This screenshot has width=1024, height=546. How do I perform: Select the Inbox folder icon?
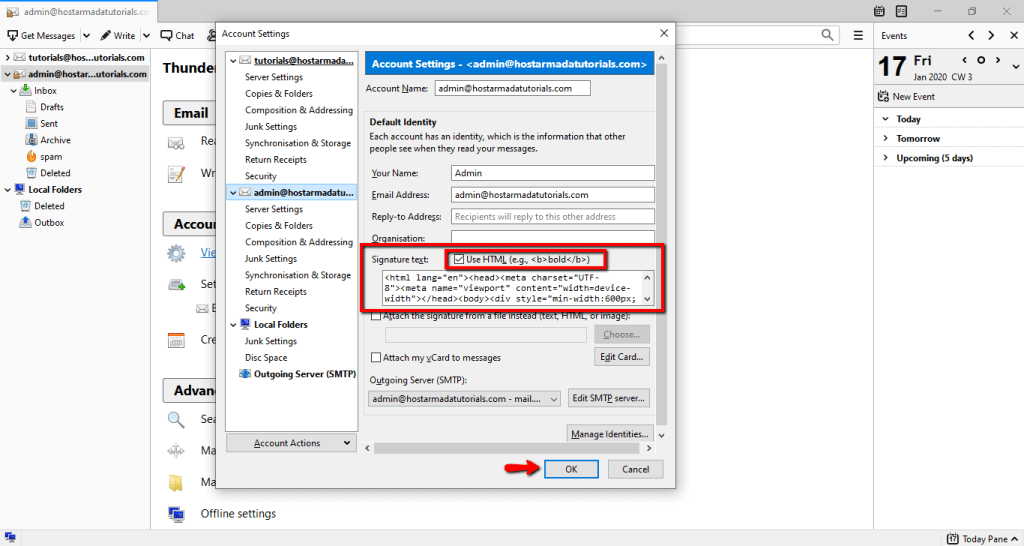[25, 90]
